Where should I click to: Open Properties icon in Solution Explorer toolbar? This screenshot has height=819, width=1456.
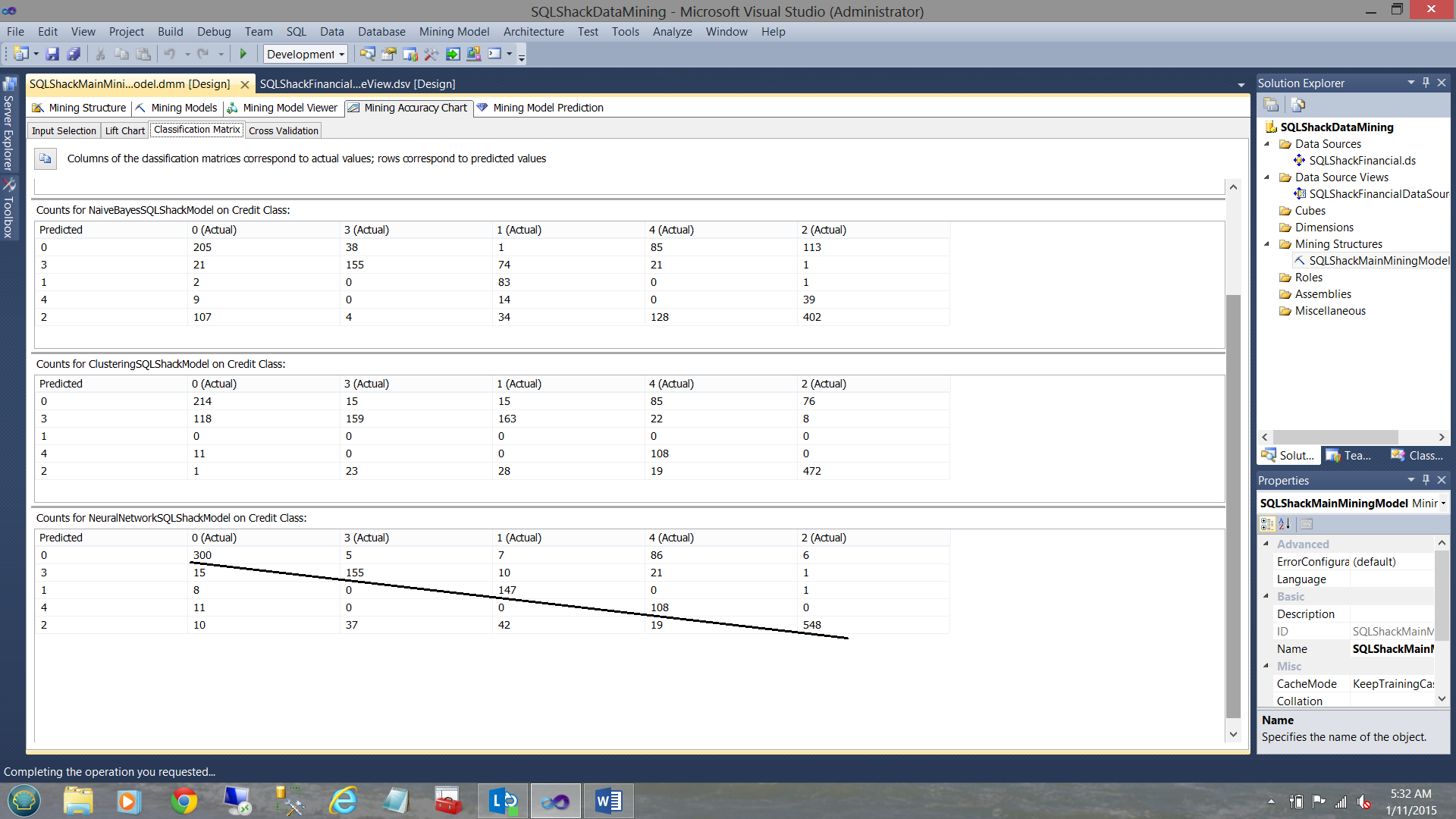click(1271, 105)
